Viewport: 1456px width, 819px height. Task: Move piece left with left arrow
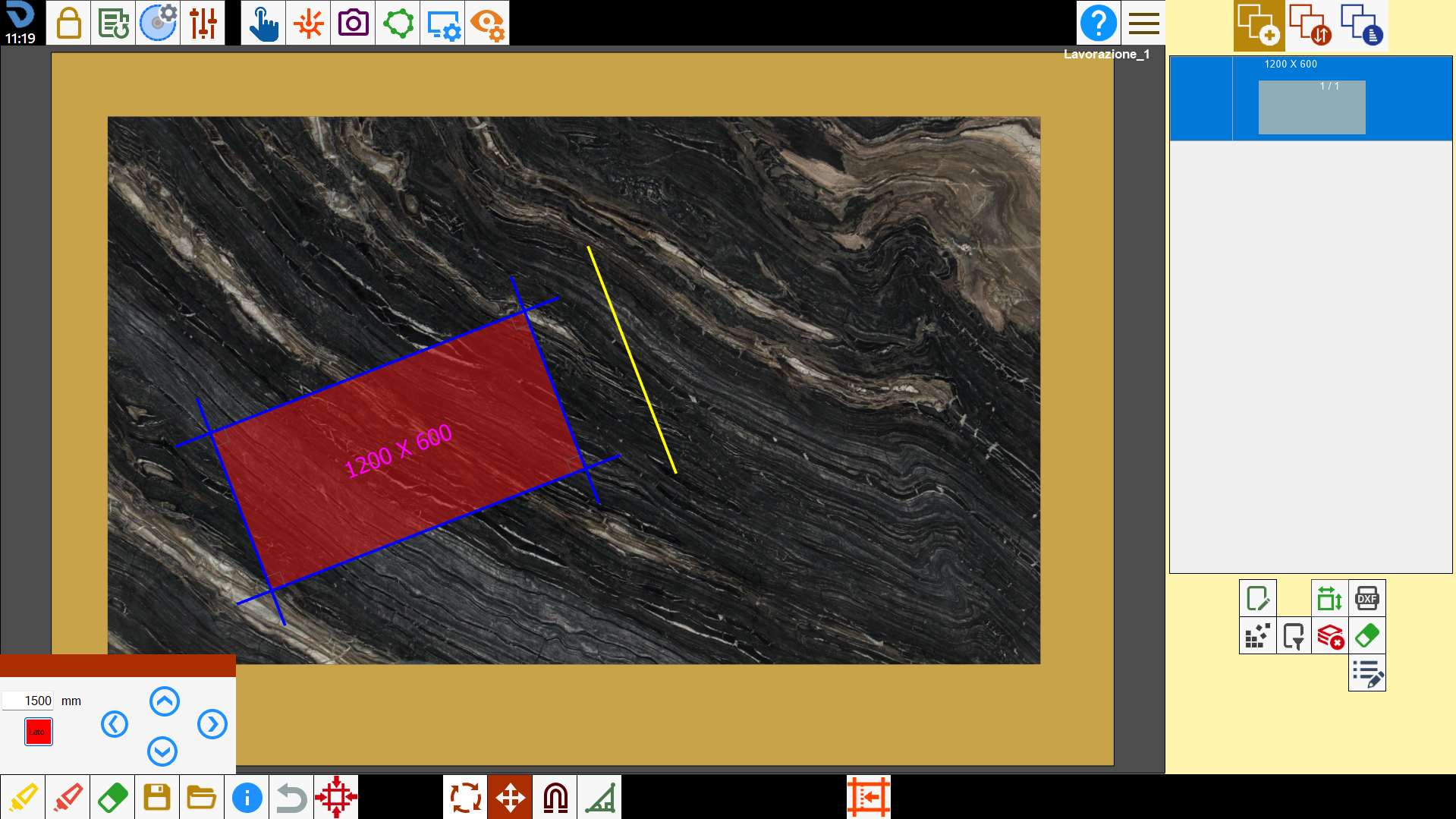[115, 724]
